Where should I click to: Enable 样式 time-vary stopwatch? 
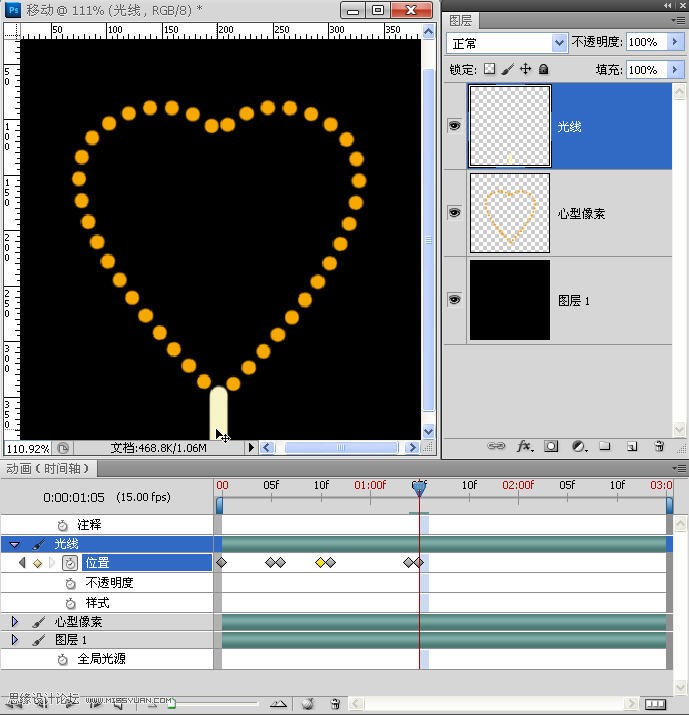70,603
